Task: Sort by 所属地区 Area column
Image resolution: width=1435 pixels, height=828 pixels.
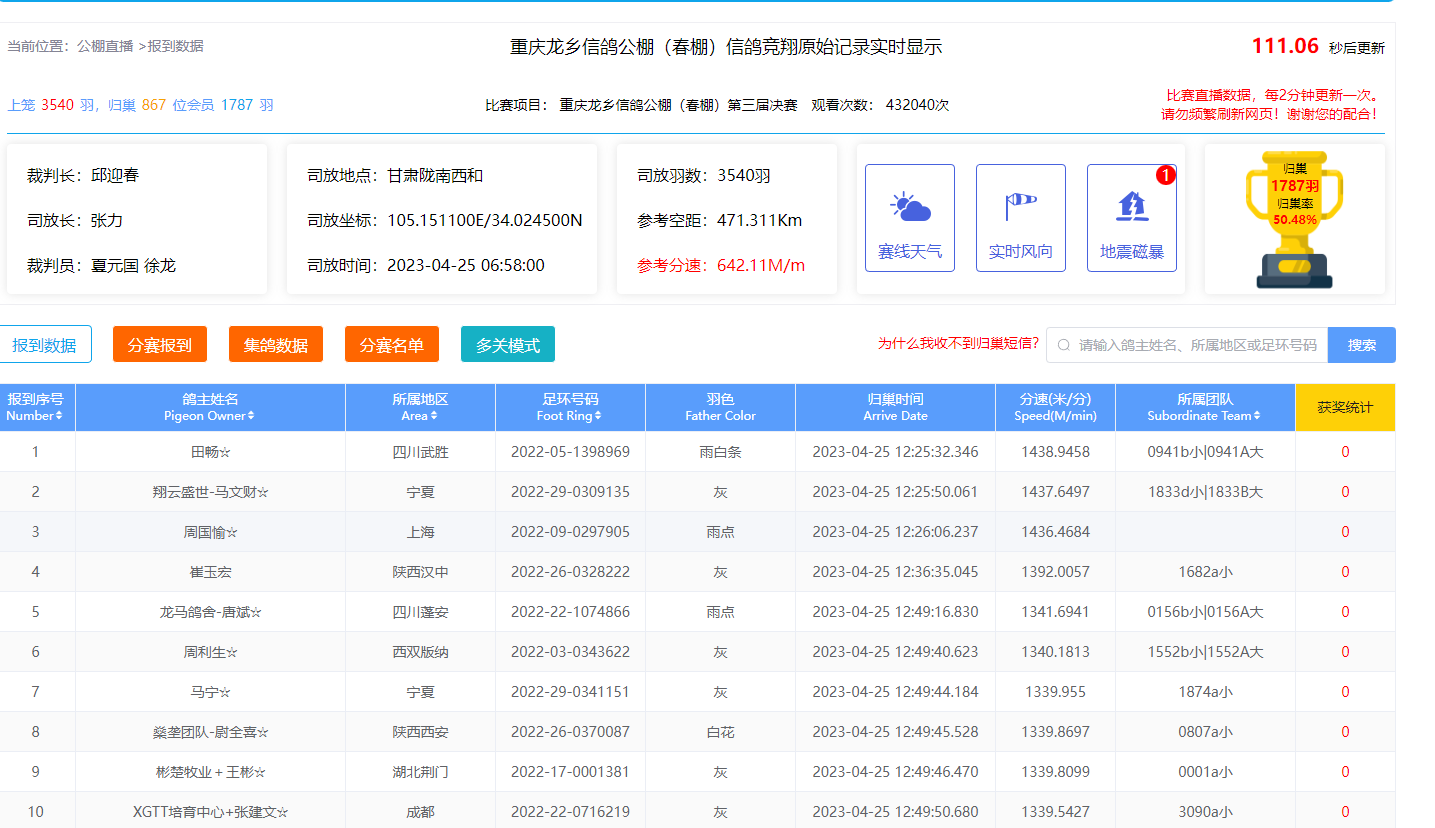Action: point(433,416)
